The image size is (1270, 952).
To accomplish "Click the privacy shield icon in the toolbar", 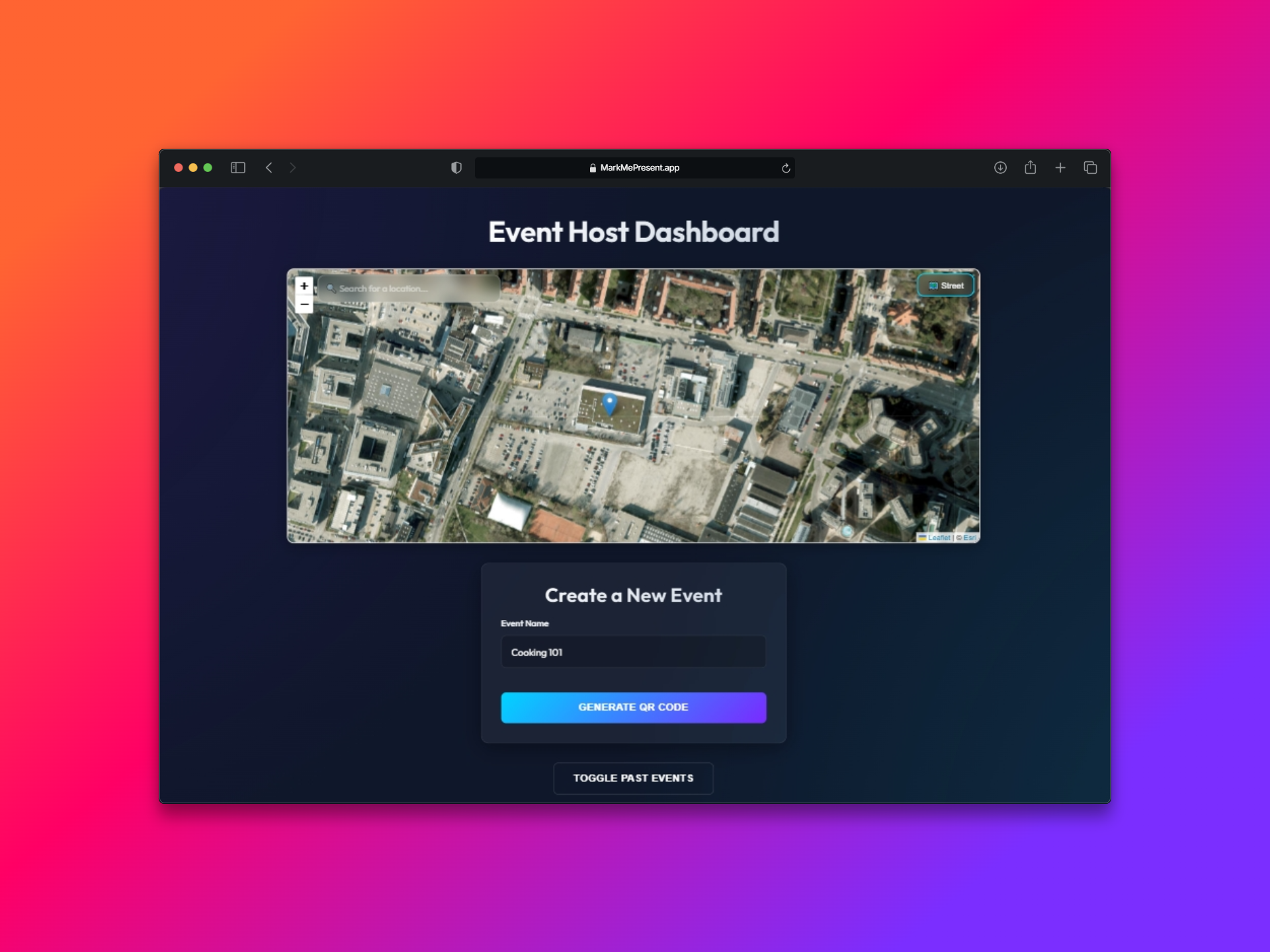I will coord(455,168).
